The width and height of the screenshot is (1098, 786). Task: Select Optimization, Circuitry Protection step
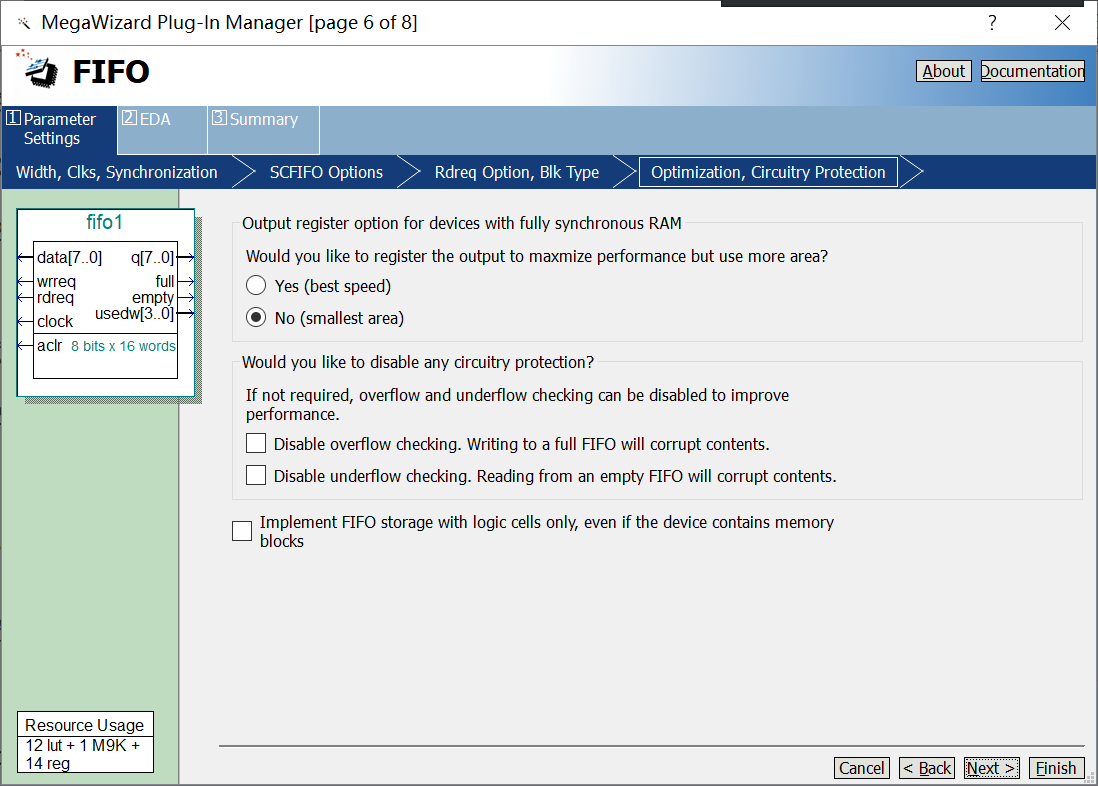click(x=768, y=172)
